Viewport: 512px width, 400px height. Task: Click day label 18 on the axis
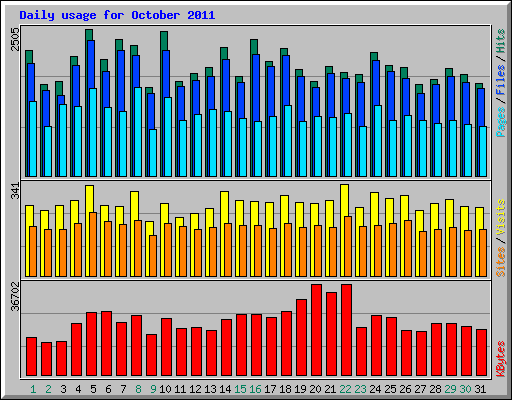point(285,389)
